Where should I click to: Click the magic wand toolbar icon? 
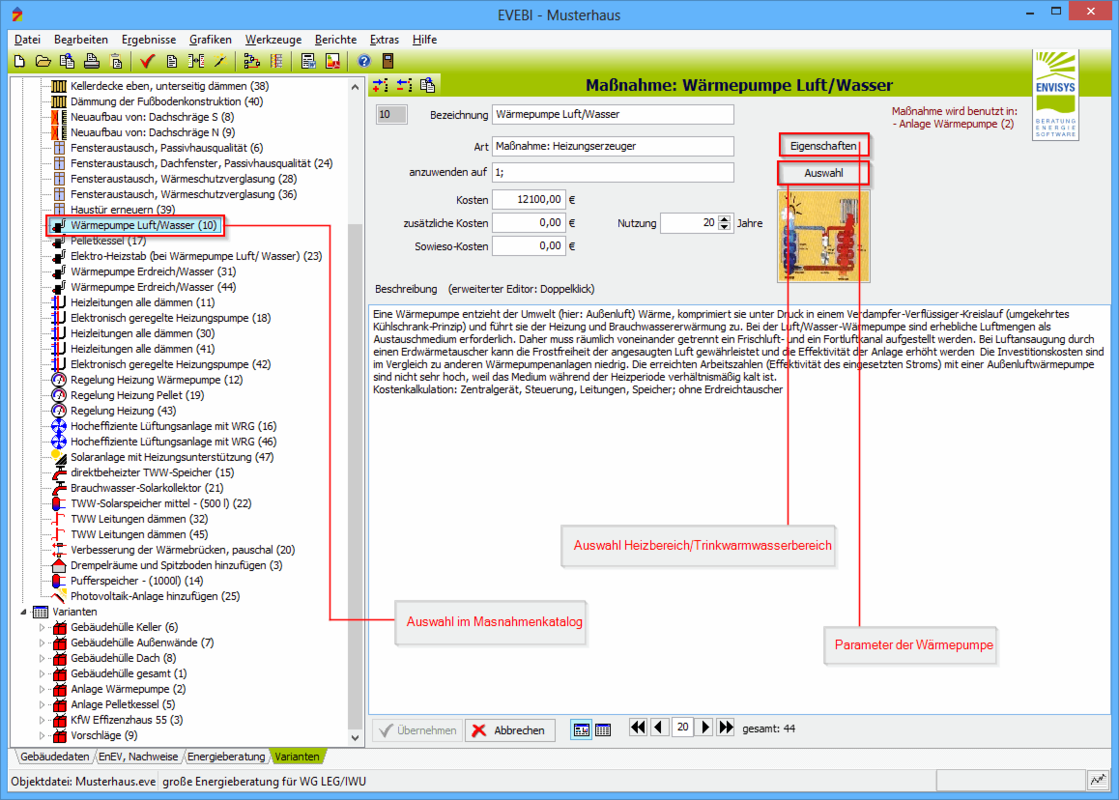[x=220, y=61]
